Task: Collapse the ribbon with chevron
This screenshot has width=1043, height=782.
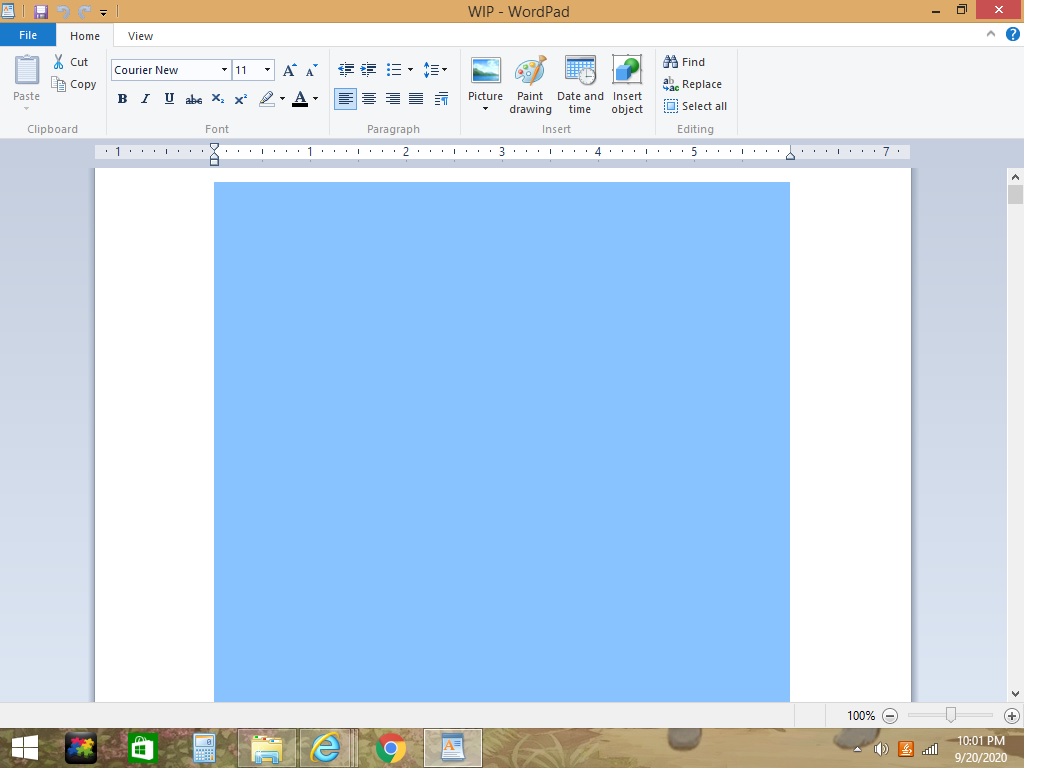Action: point(990,35)
